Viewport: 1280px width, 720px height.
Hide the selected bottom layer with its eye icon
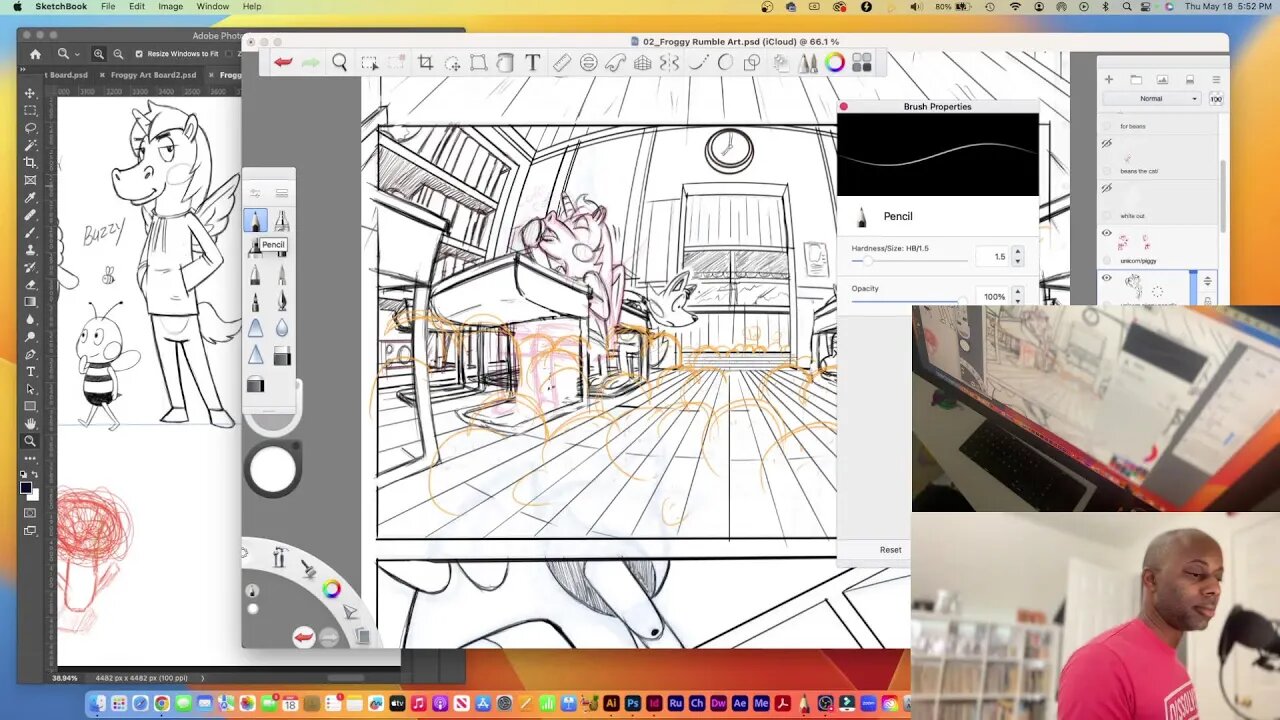tap(1106, 278)
